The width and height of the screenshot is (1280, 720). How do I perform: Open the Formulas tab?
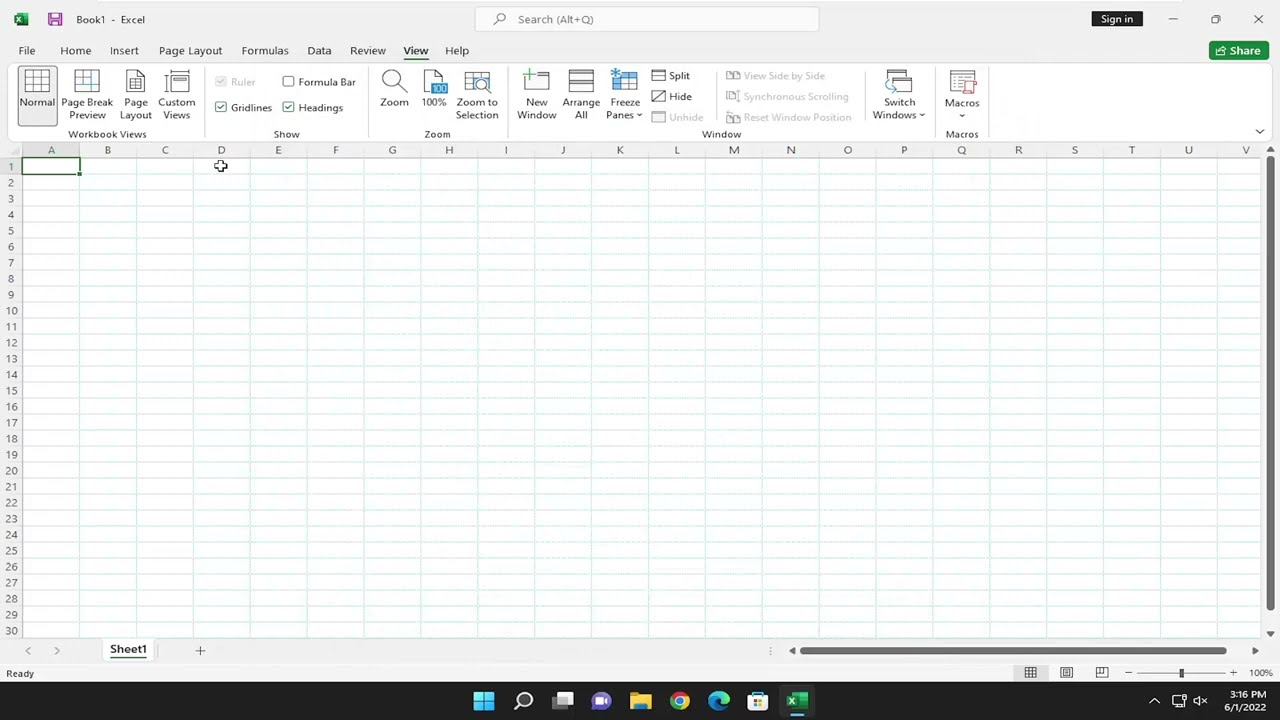tap(265, 50)
